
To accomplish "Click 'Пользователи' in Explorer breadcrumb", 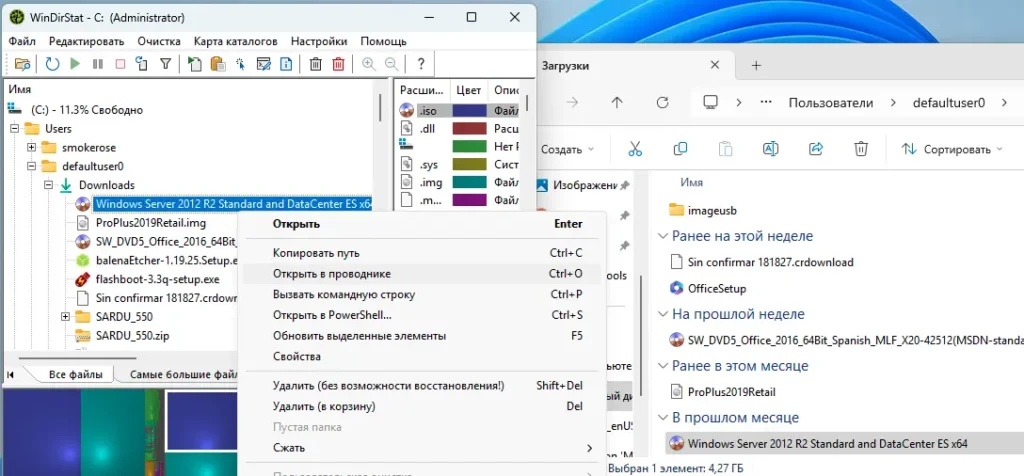I will point(830,103).
